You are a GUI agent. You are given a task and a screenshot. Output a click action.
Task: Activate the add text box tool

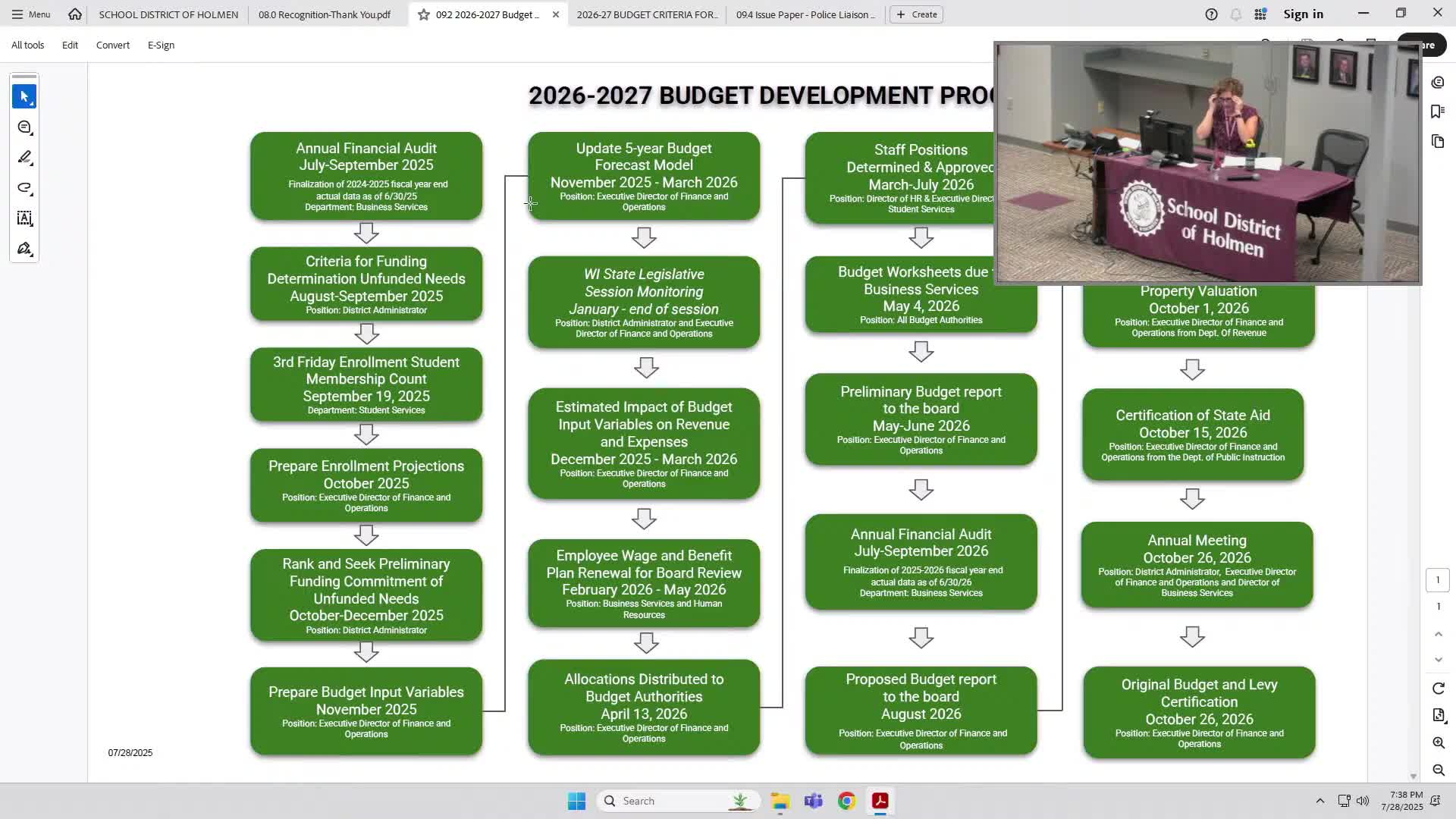coord(24,218)
